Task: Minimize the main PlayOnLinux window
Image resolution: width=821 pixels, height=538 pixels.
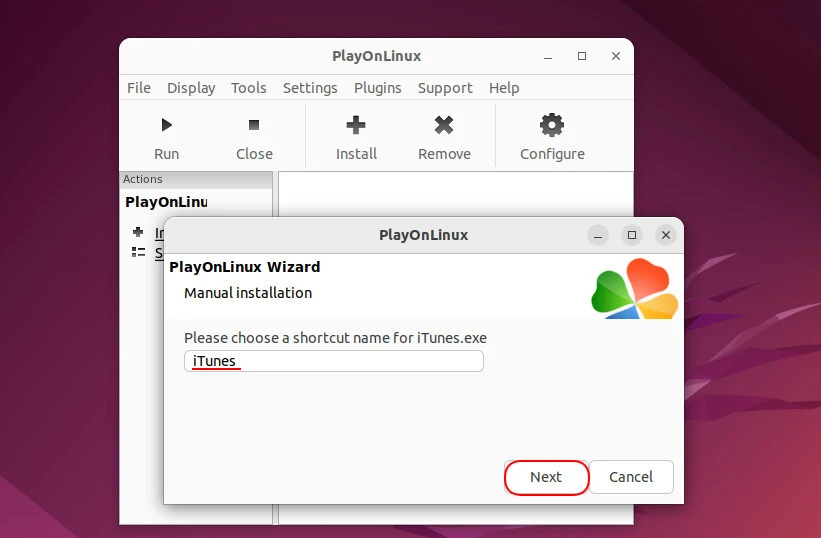Action: (x=547, y=57)
